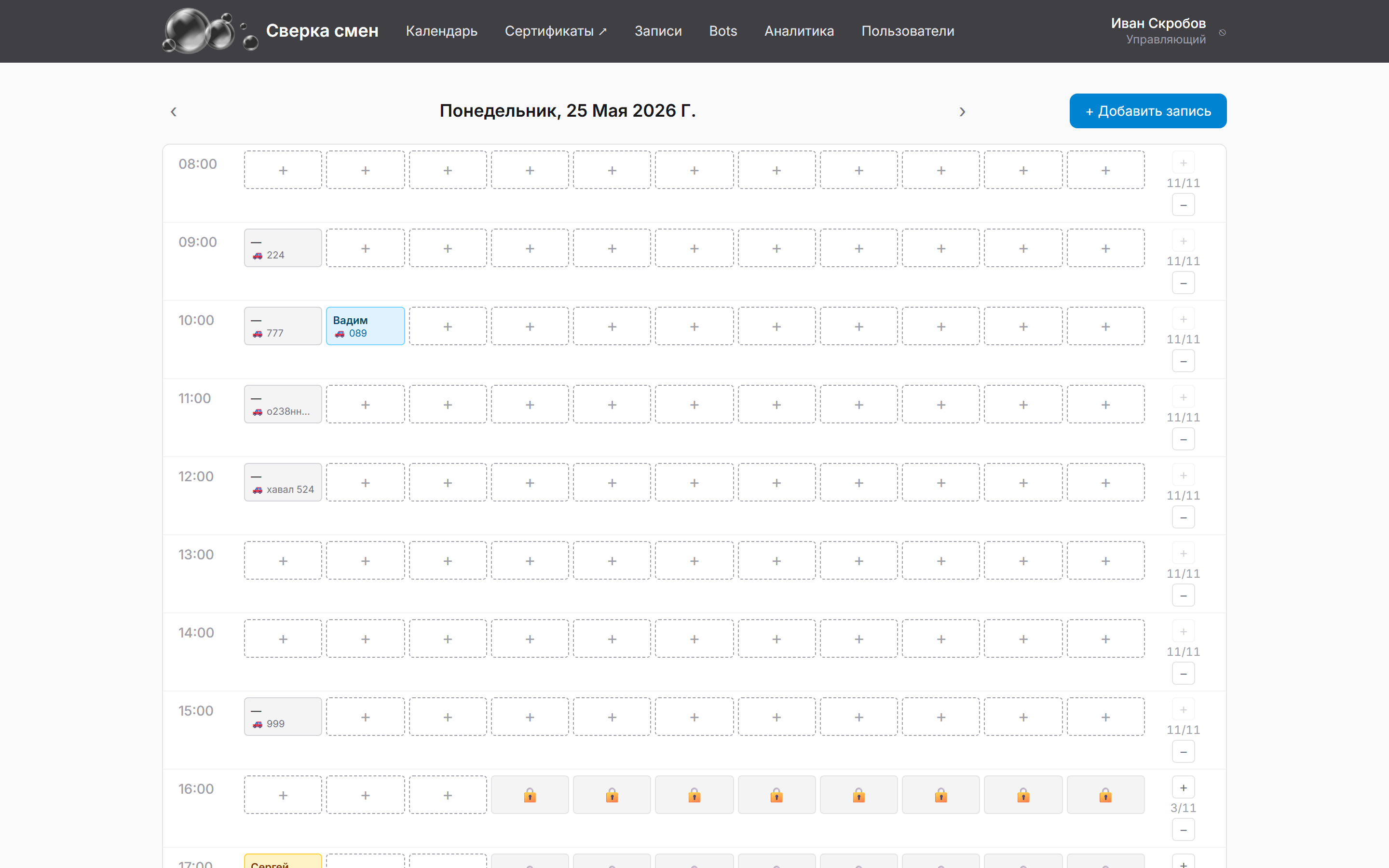Add a record in the first 13:00 slot
This screenshot has width=1389, height=868.
coord(283,560)
